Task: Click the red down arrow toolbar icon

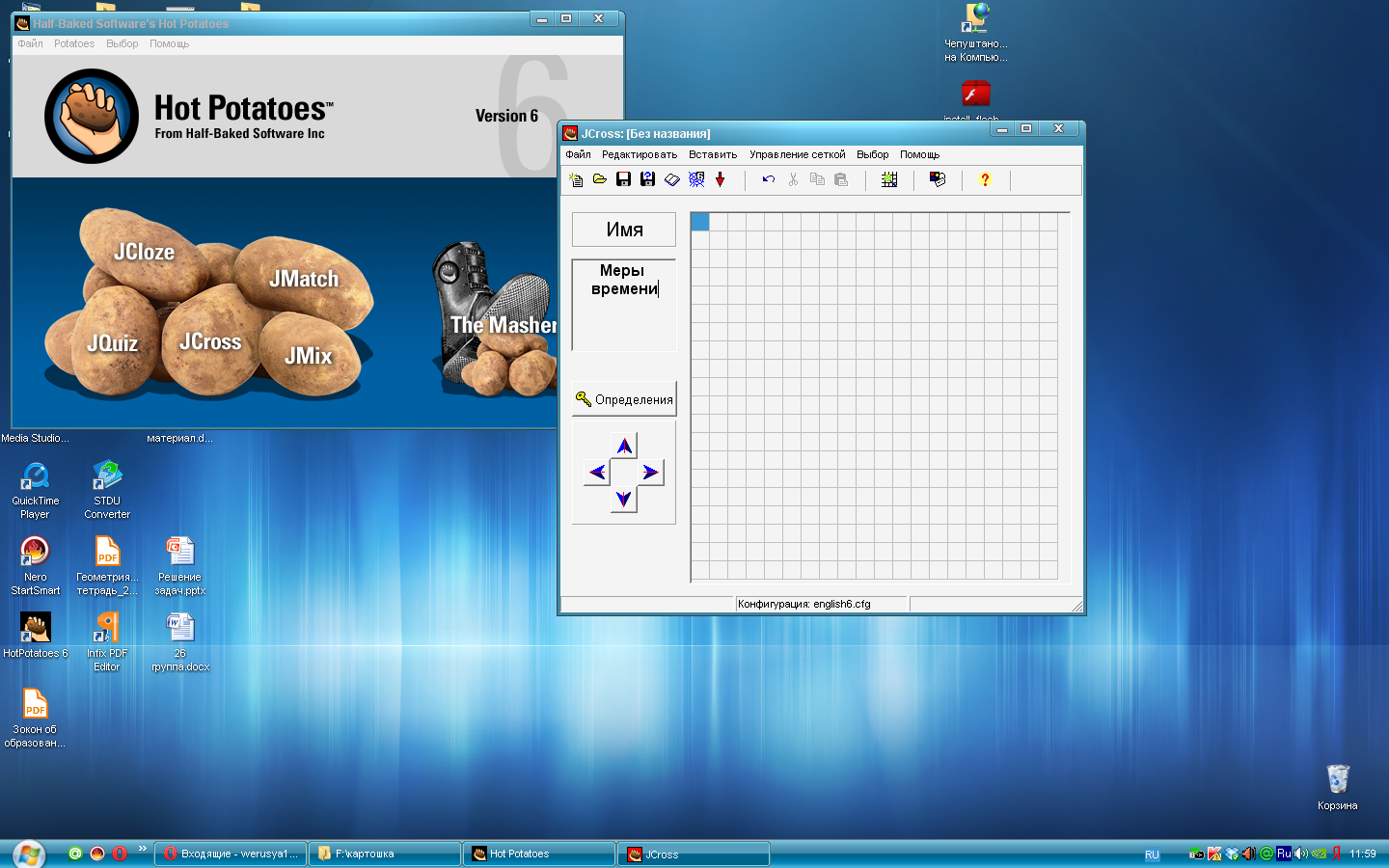Action: point(721,179)
